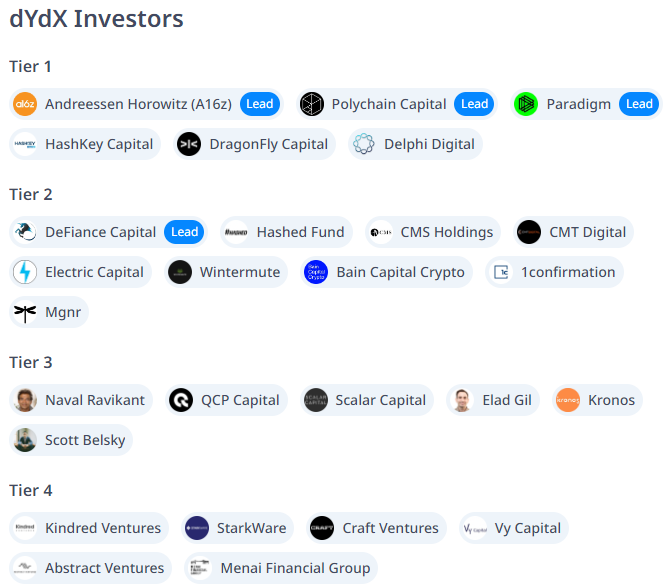Click the Mgnr dragonfly logo

point(25,312)
